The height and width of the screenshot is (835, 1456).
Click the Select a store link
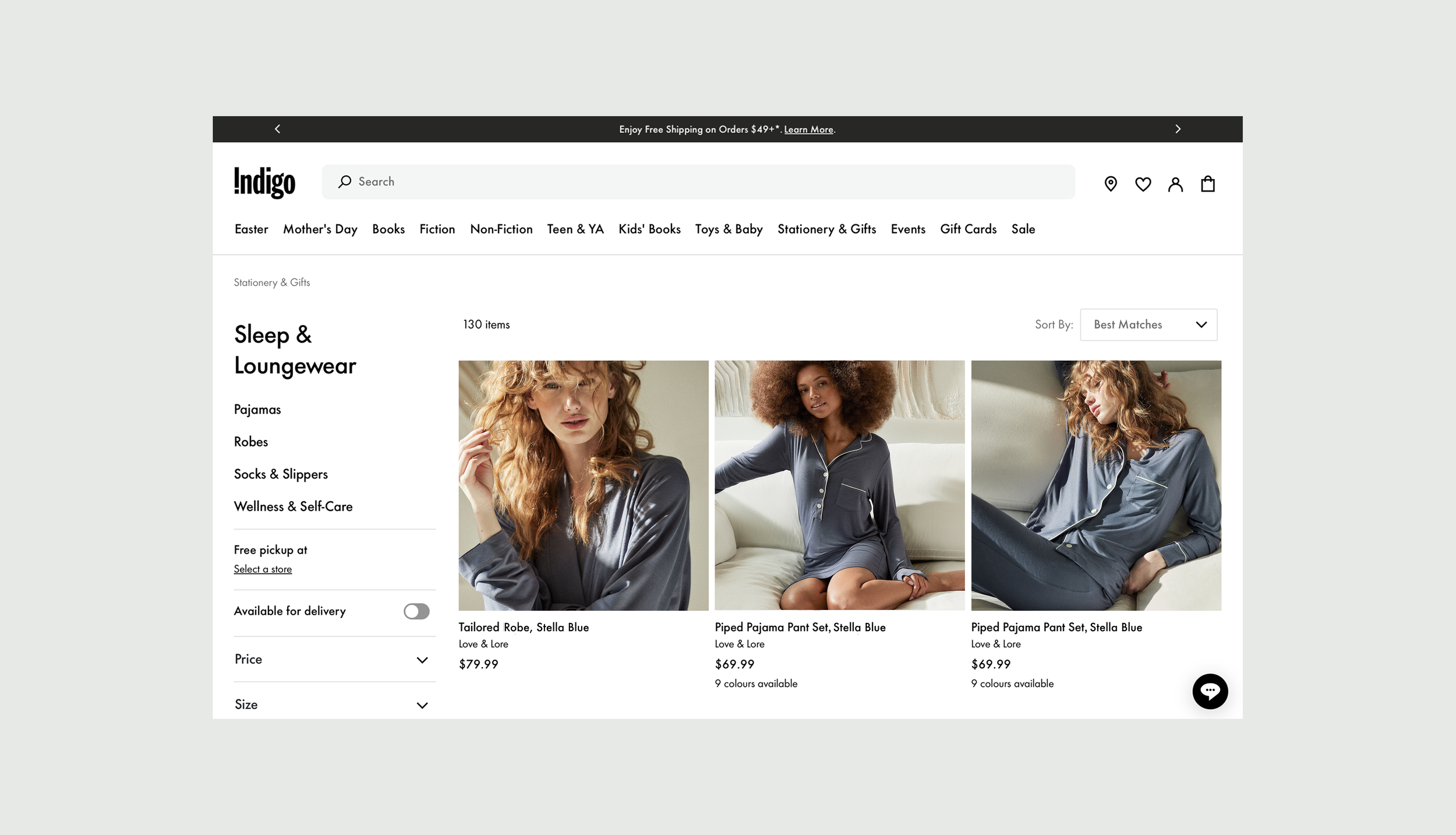[263, 569]
